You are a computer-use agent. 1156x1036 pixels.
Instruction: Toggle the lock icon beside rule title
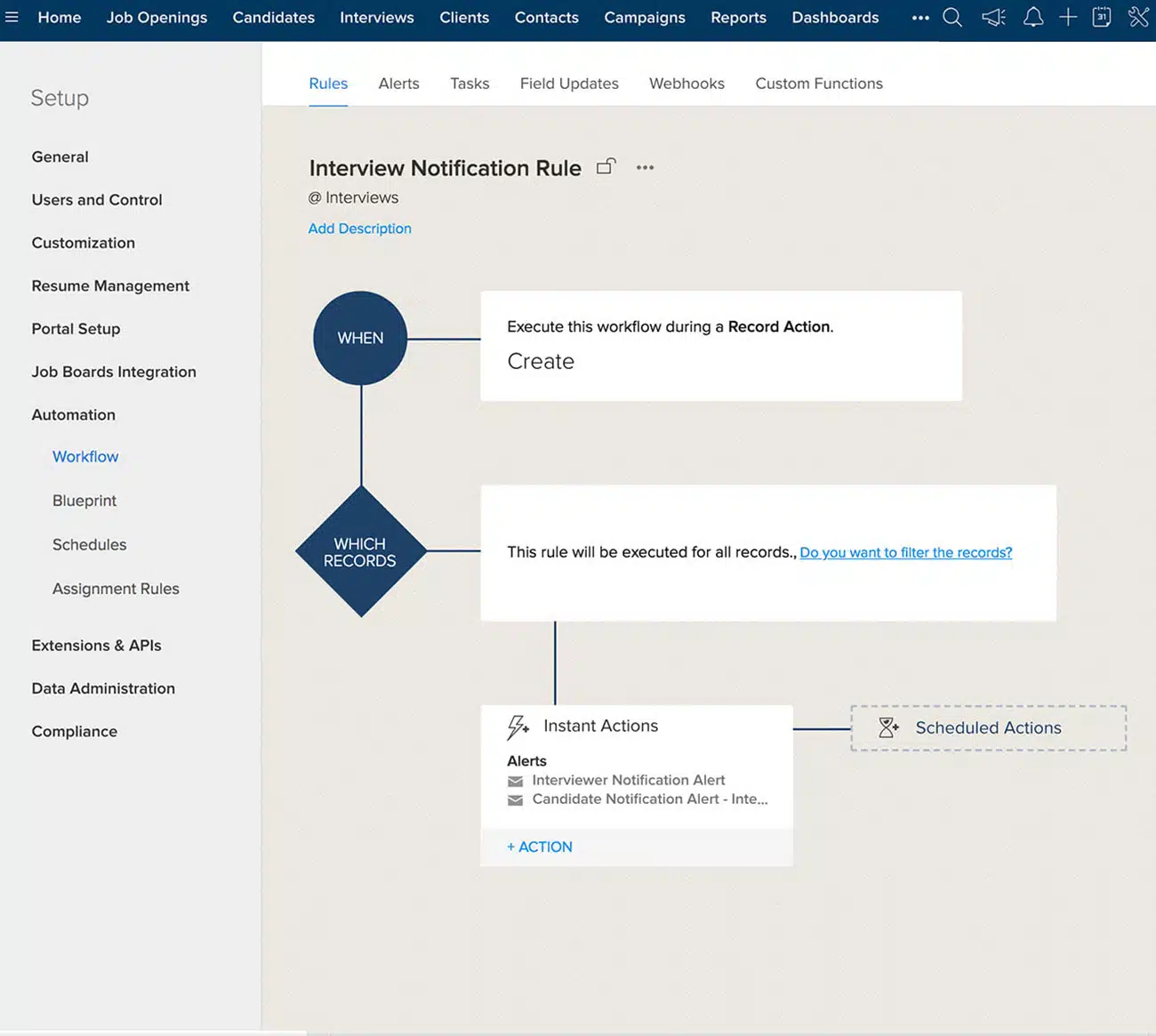[606, 167]
